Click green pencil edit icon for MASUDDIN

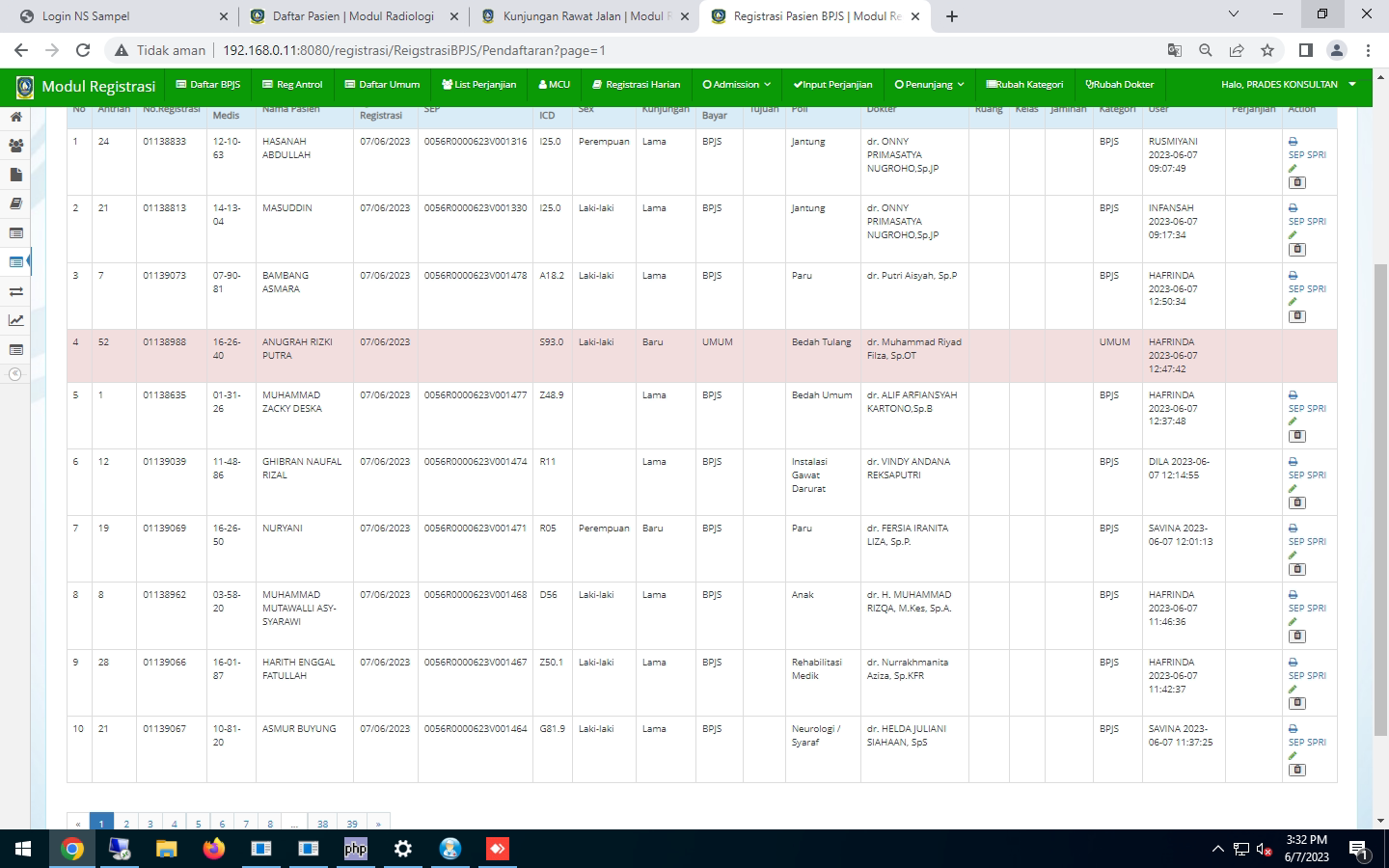tap(1293, 235)
